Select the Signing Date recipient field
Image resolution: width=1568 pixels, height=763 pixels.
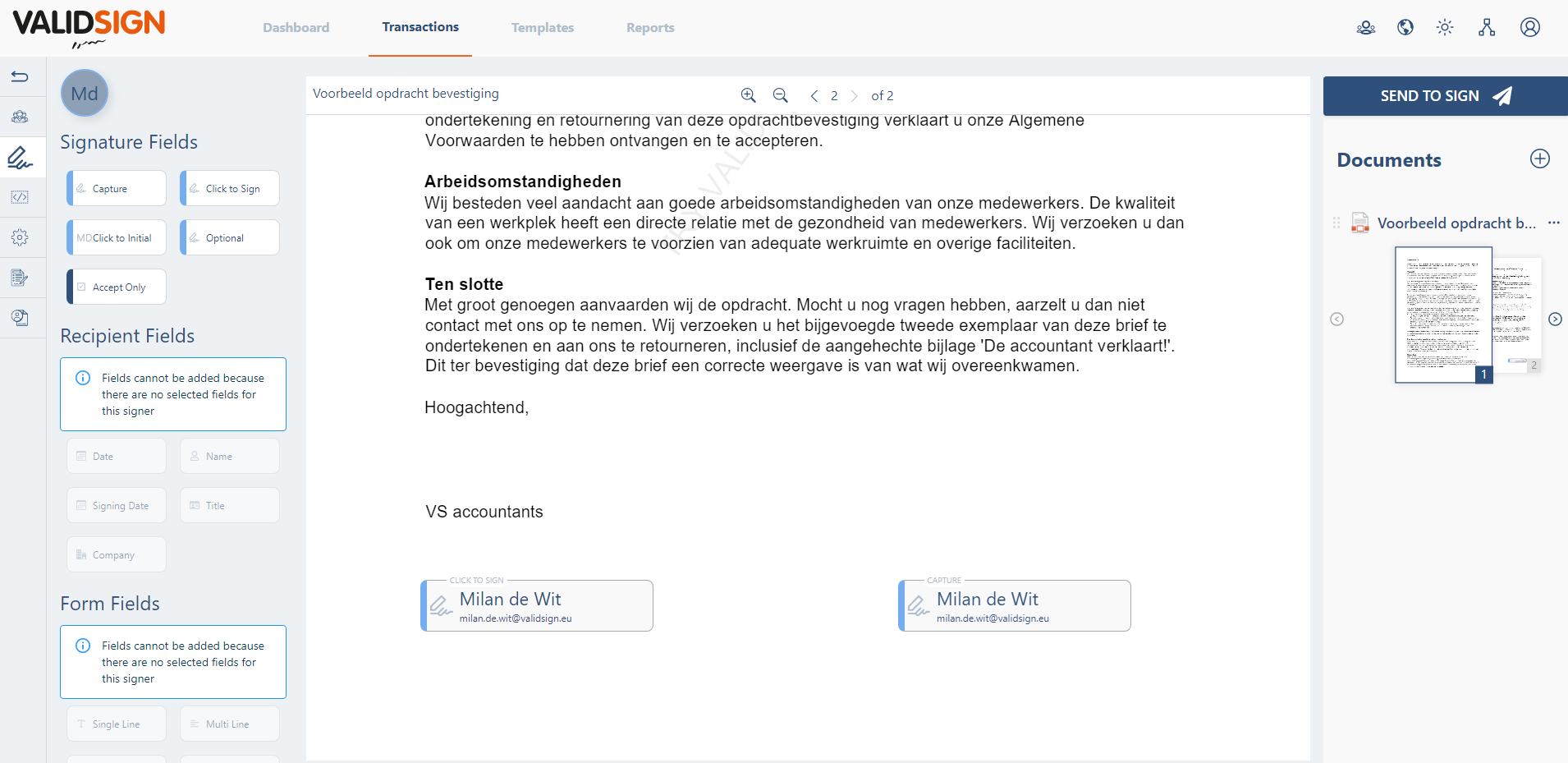tap(117, 505)
